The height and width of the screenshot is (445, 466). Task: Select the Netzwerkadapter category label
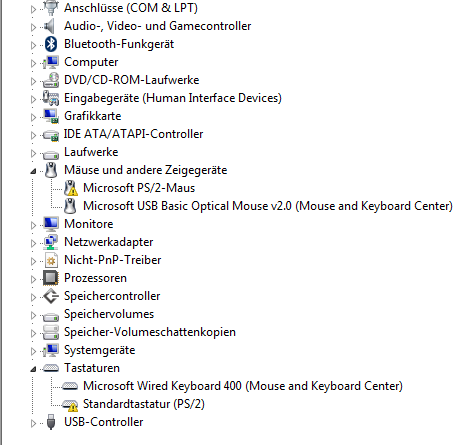109,242
